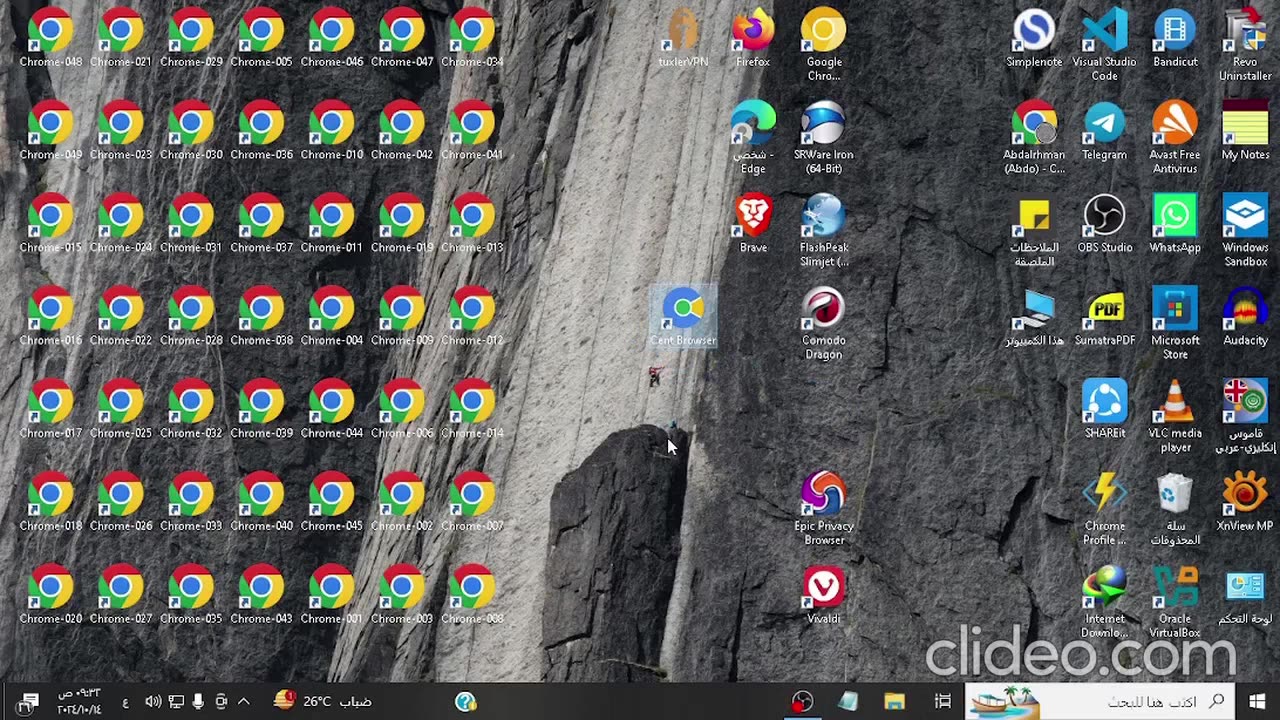1280x720 pixels.
Task: Select the OBS Studio desktop icon
Action: click(x=1105, y=224)
